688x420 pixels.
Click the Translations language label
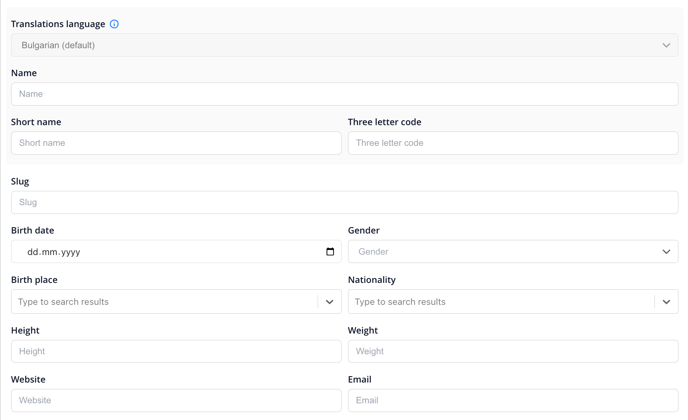(x=58, y=24)
